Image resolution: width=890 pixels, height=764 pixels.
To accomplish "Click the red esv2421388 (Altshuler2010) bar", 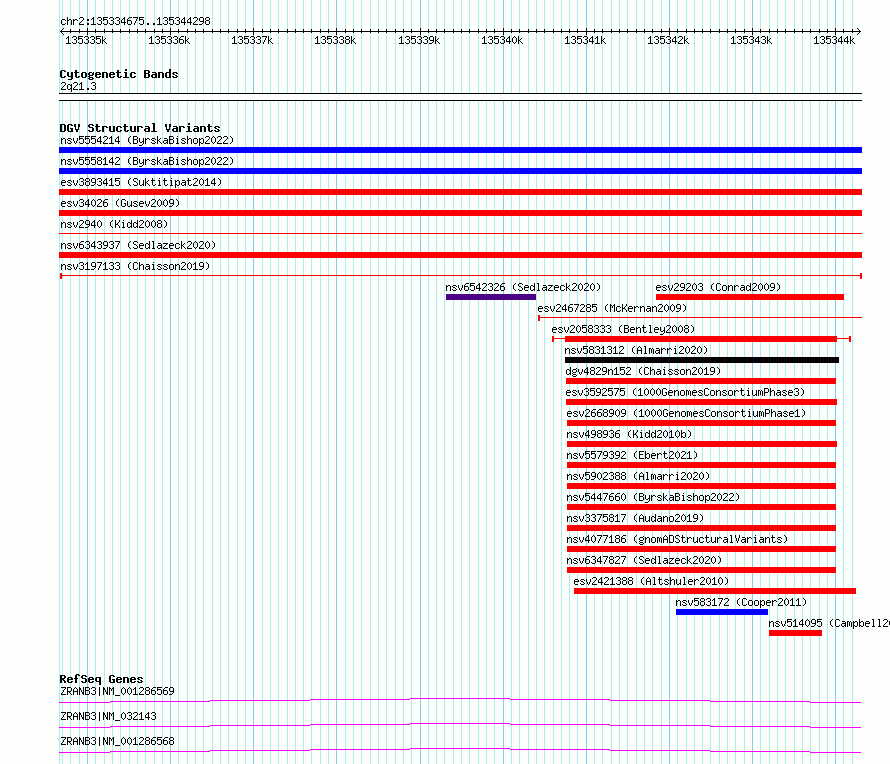I will pos(715,591).
